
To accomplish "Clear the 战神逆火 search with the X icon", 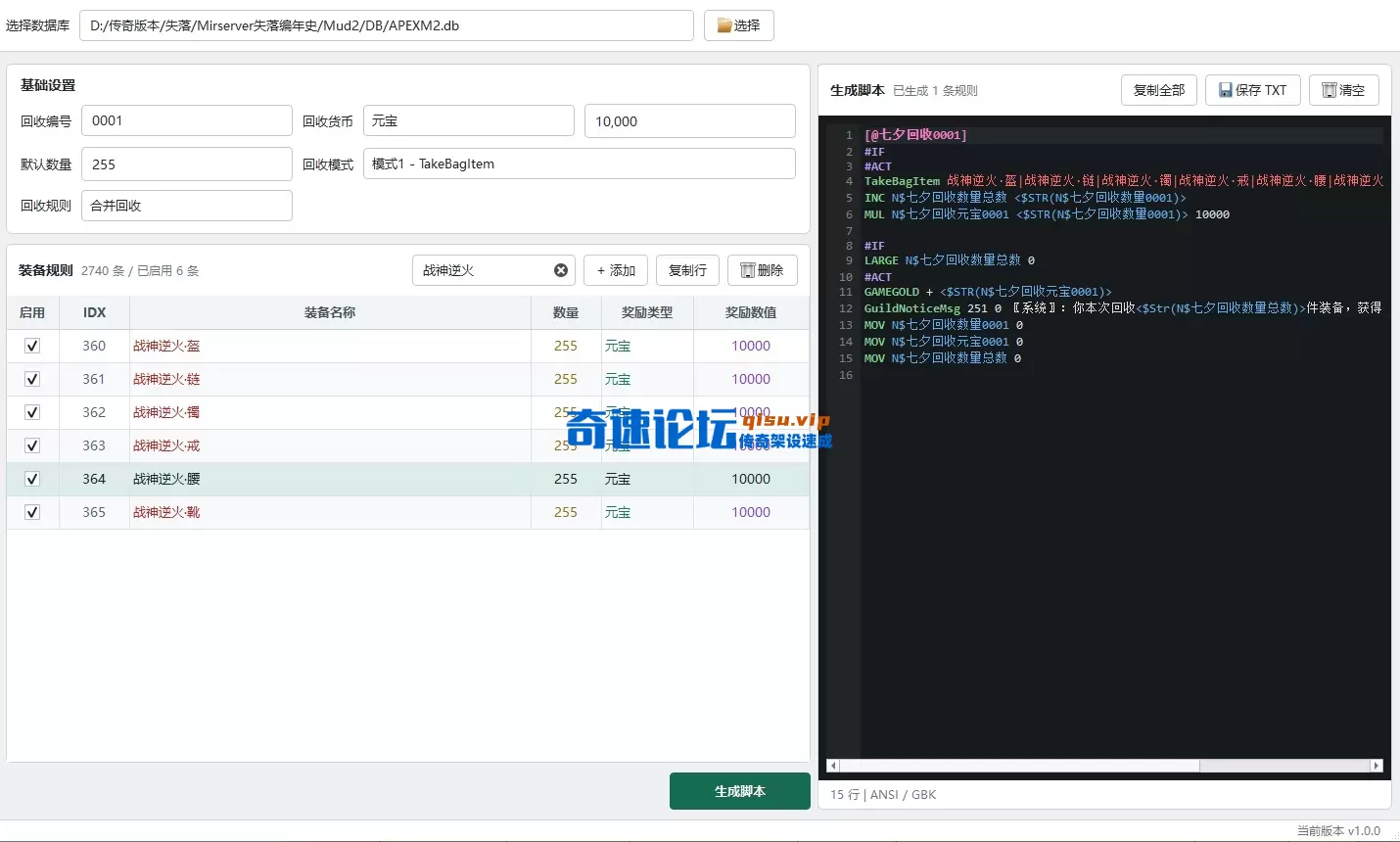I will pyautogui.click(x=561, y=270).
